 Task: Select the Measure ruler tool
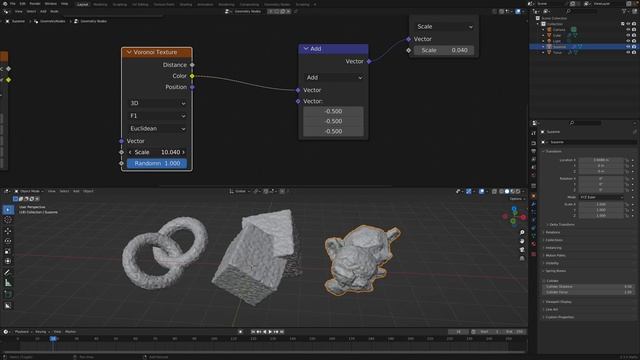pyautogui.click(x=8, y=283)
